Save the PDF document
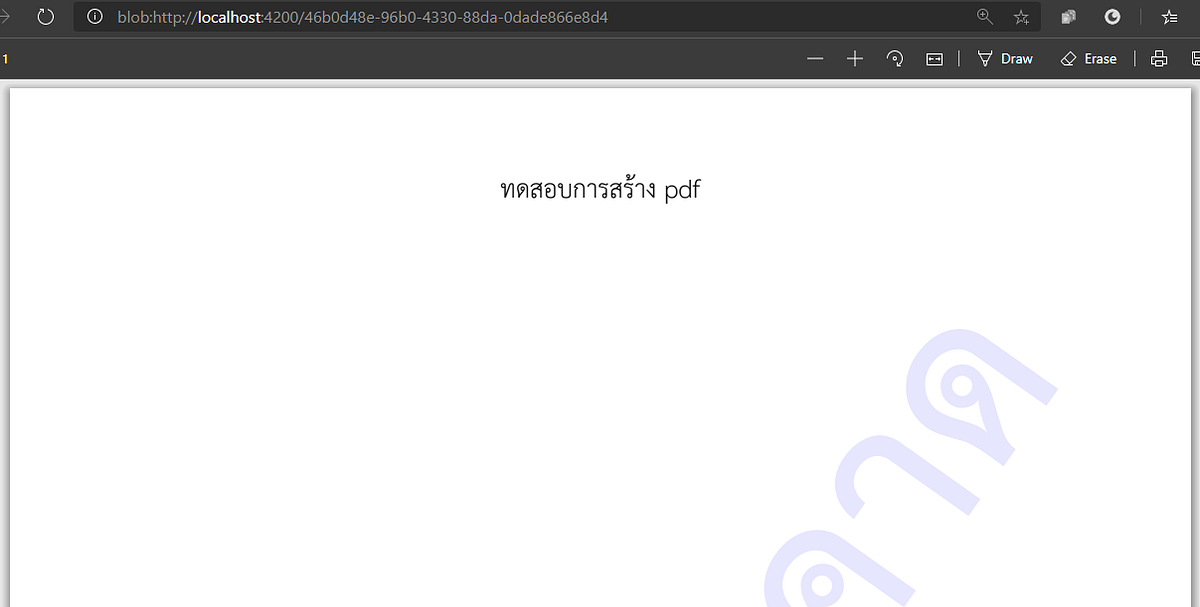Screen dimensions: 1200x607 click(1196, 58)
